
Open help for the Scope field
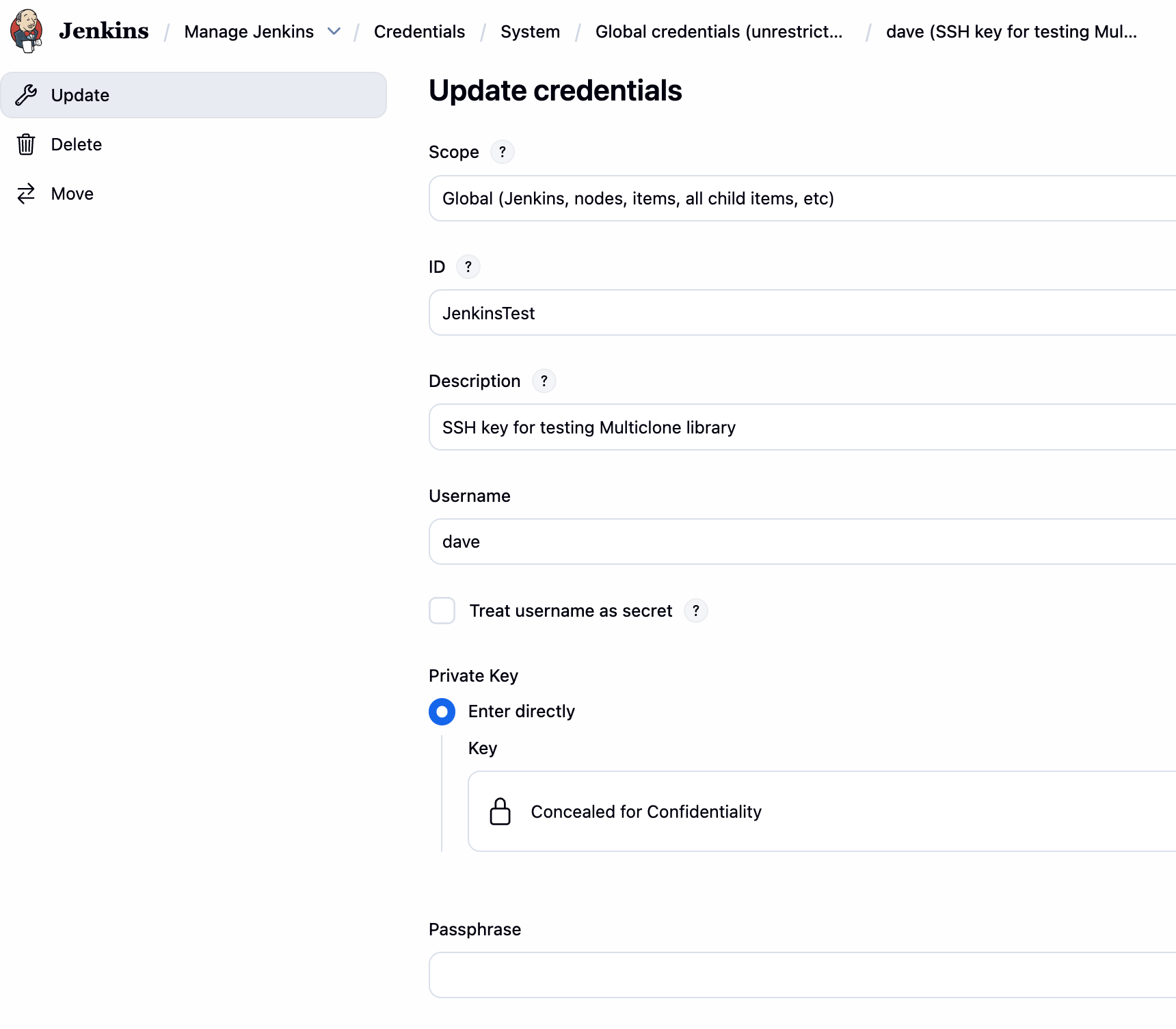tap(503, 152)
